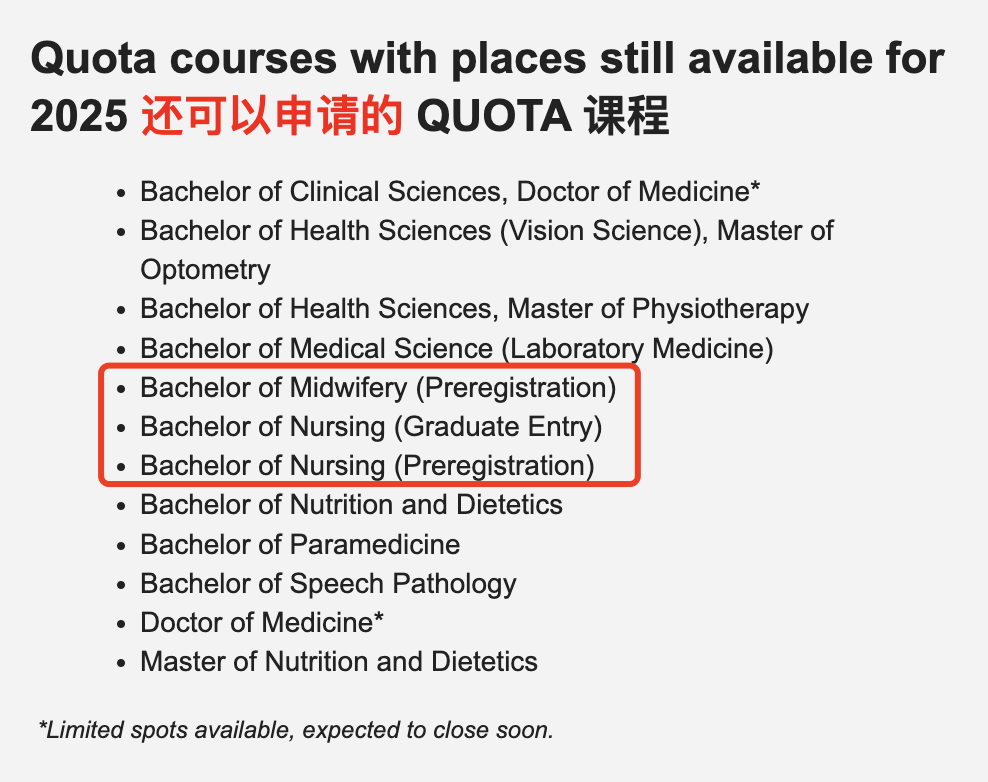Screen dimensions: 988x782
Task: Click Bachelor of Medical Science (Laboratory Medicine)
Action: click(457, 348)
